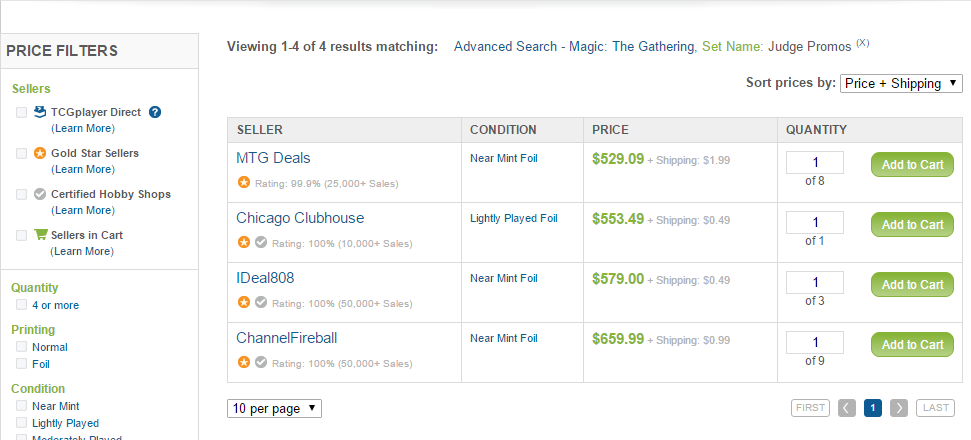
Task: Go to next page arrow in pagination
Action: 899,408
